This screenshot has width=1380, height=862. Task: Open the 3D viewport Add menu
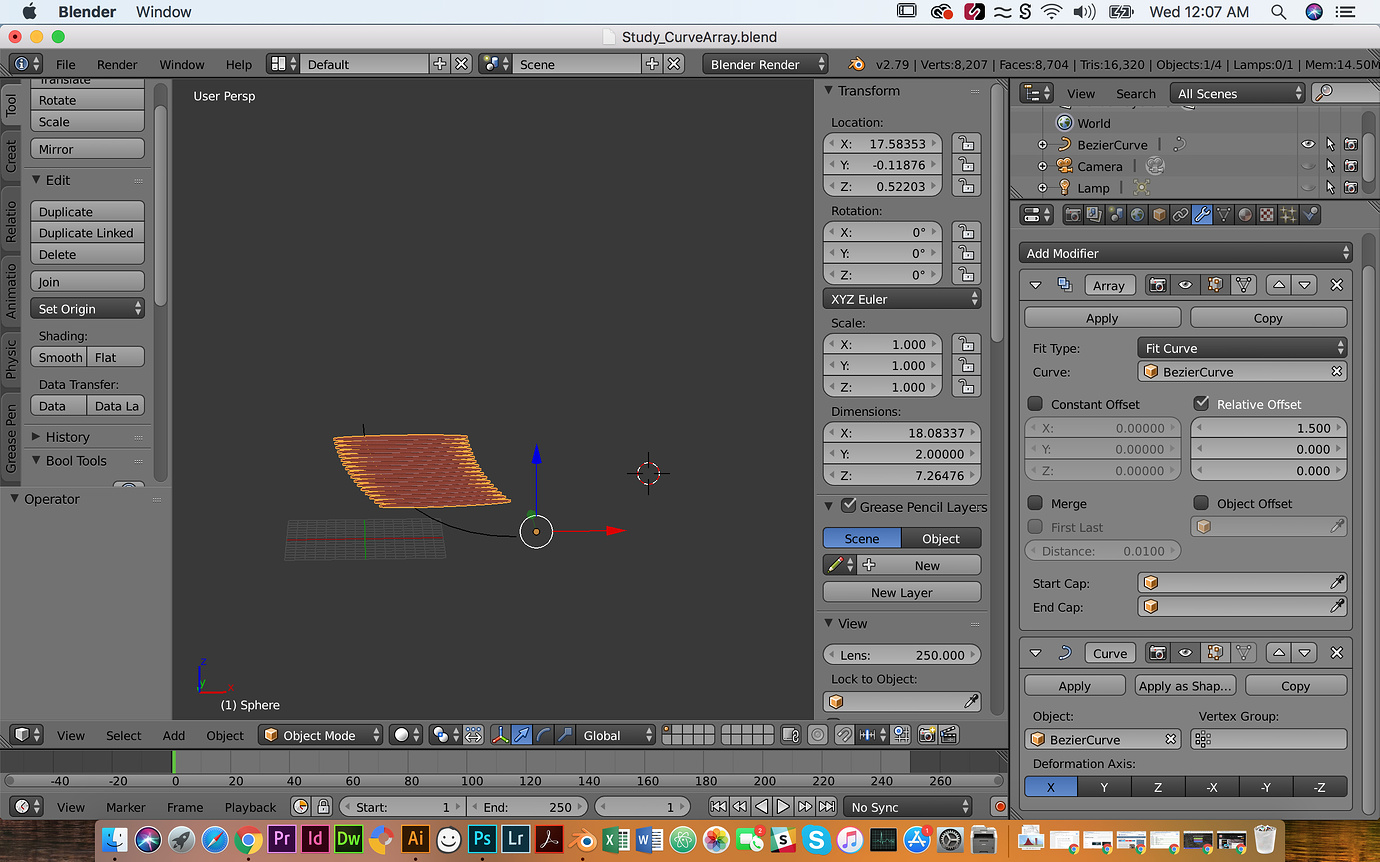tap(174, 735)
